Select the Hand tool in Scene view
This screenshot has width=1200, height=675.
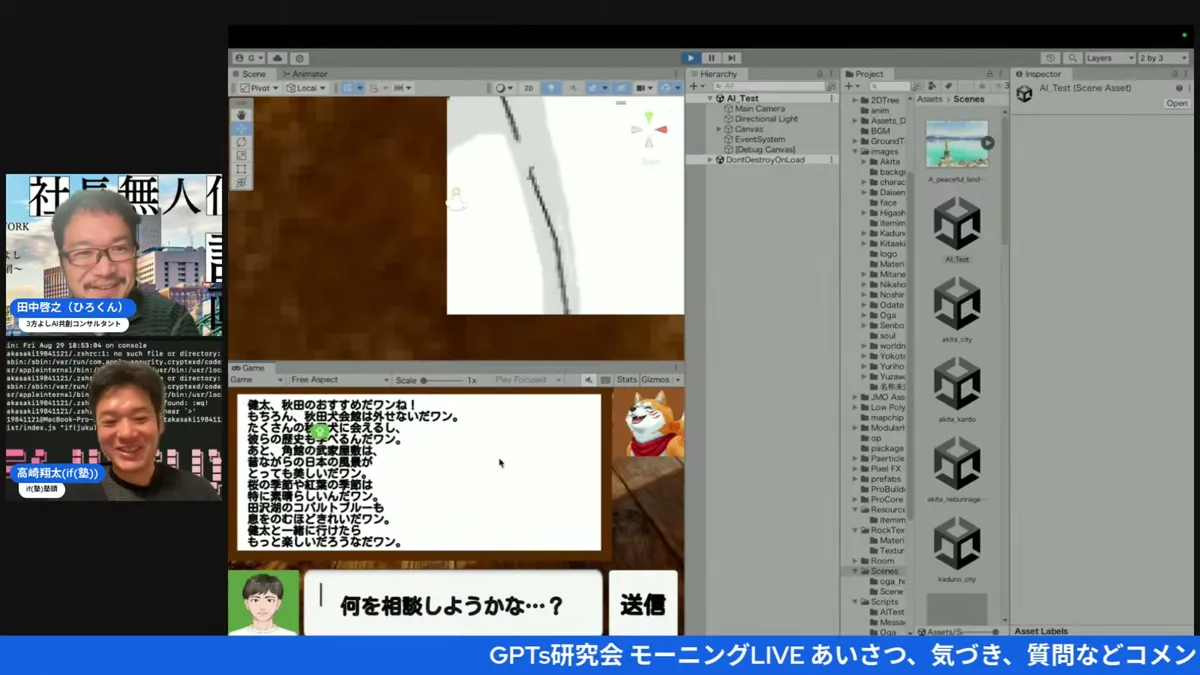click(x=241, y=115)
